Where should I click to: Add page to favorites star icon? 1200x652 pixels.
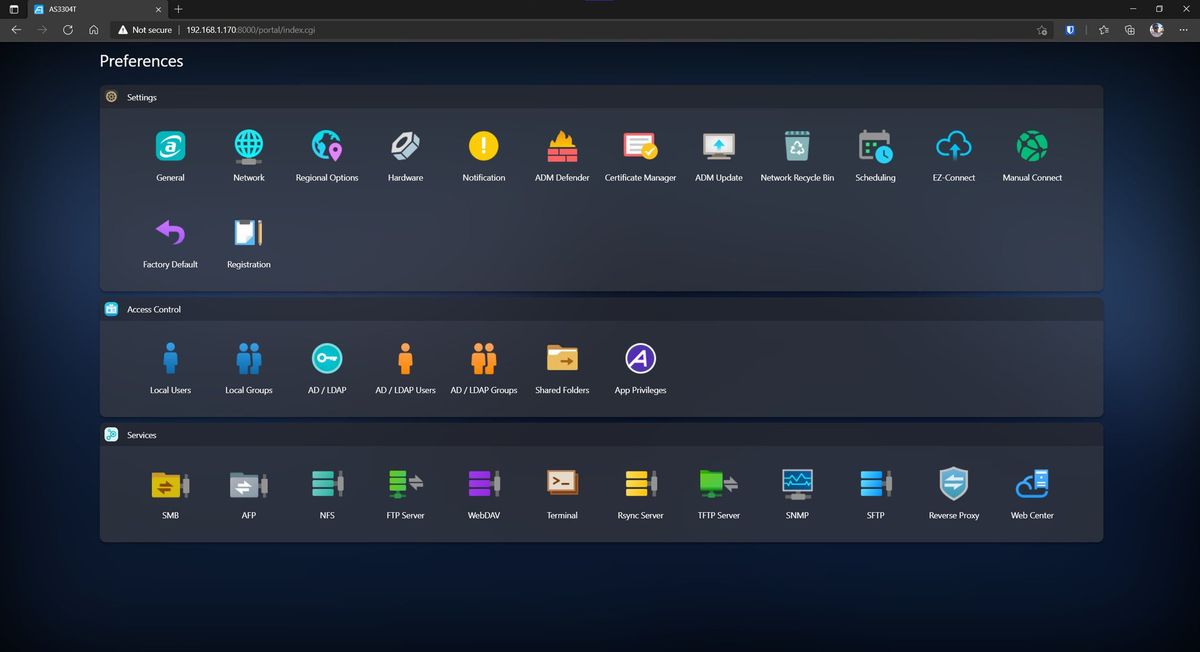click(x=1042, y=30)
